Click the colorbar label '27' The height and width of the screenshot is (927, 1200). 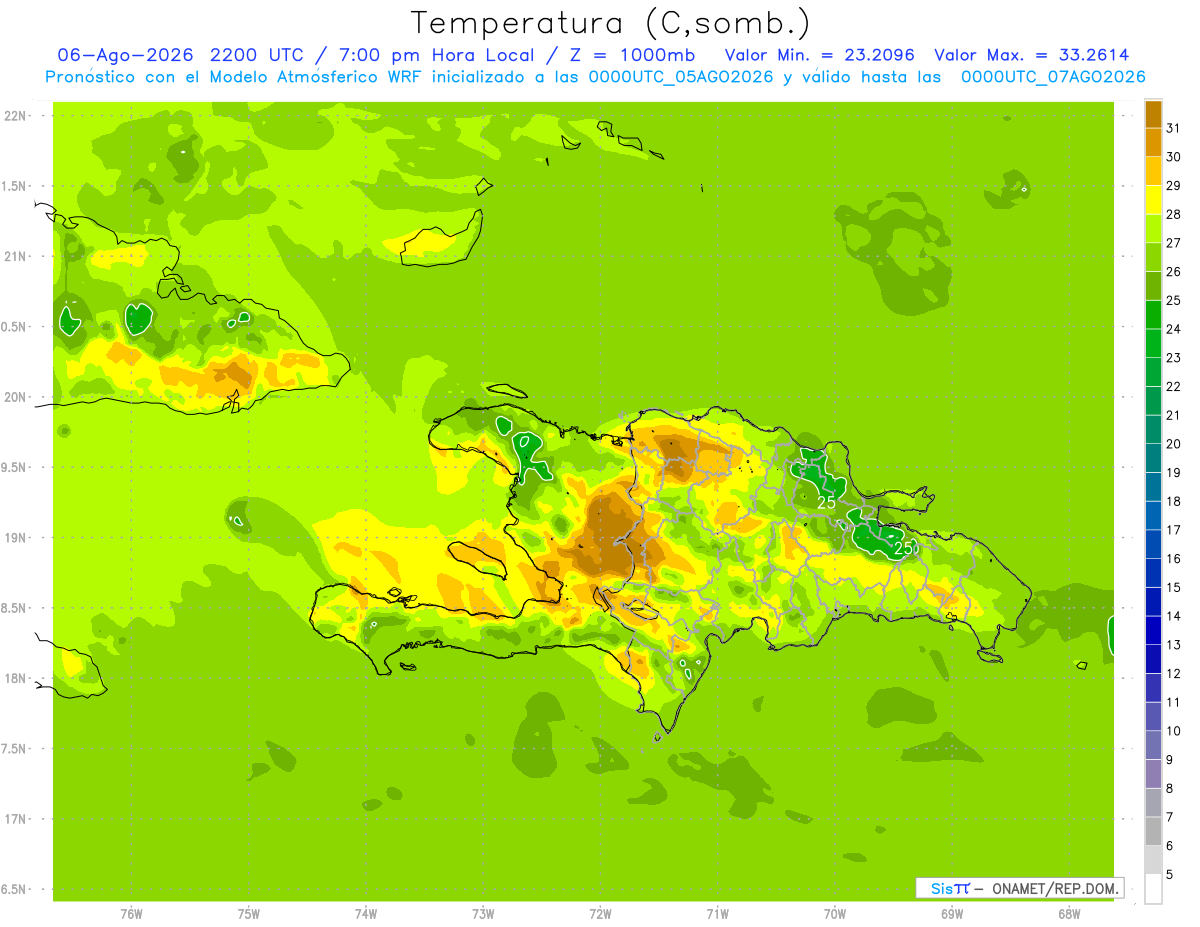(1174, 243)
